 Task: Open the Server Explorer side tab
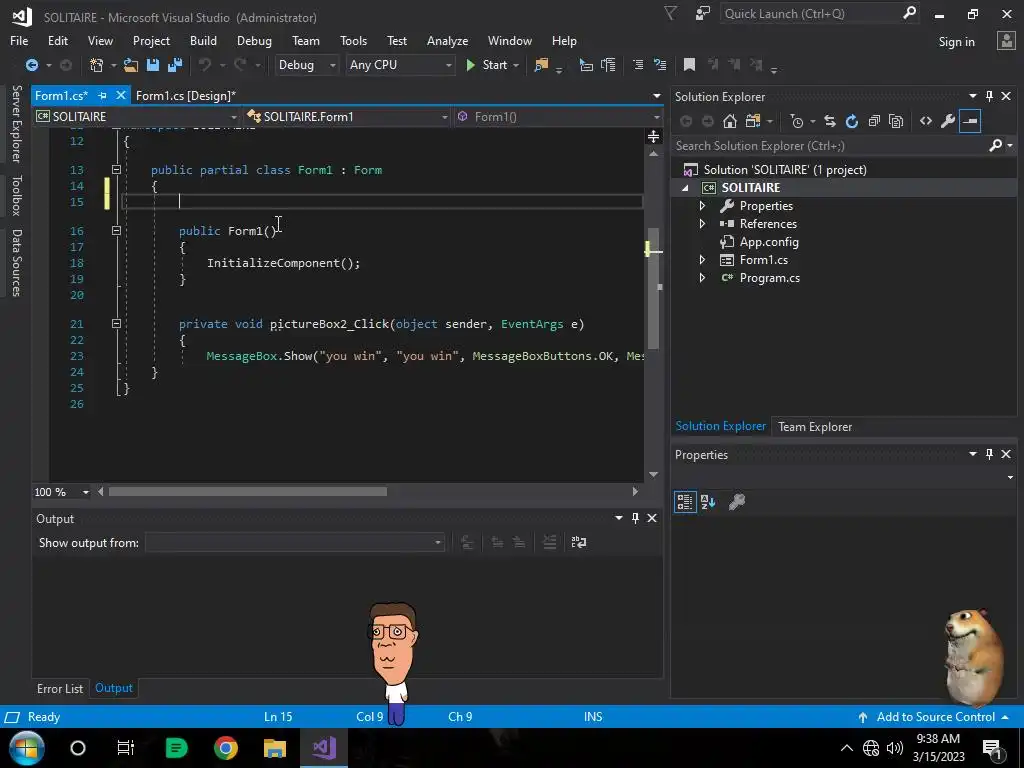pyautogui.click(x=17, y=123)
